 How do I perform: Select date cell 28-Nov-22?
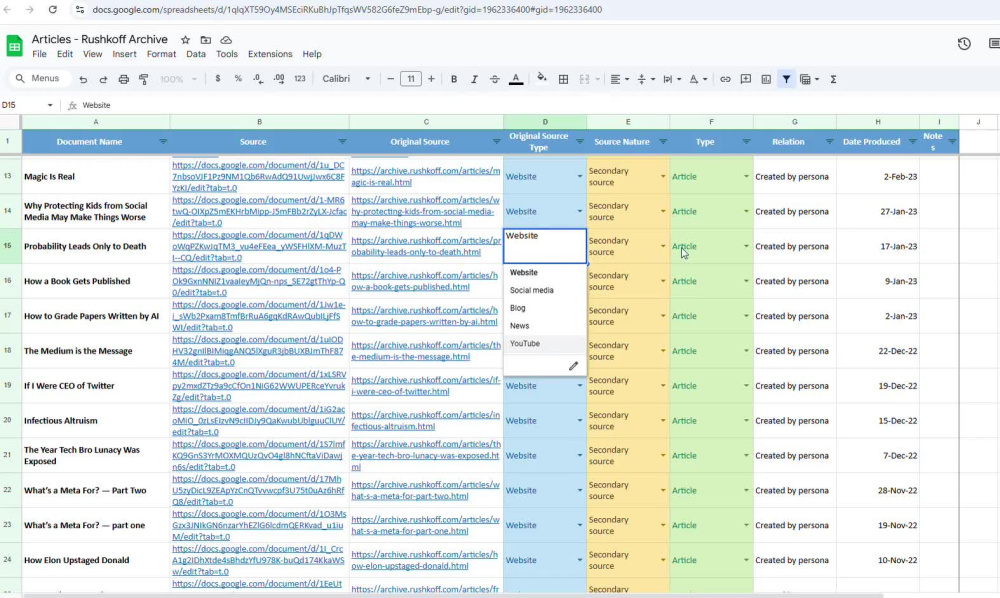[878, 490]
